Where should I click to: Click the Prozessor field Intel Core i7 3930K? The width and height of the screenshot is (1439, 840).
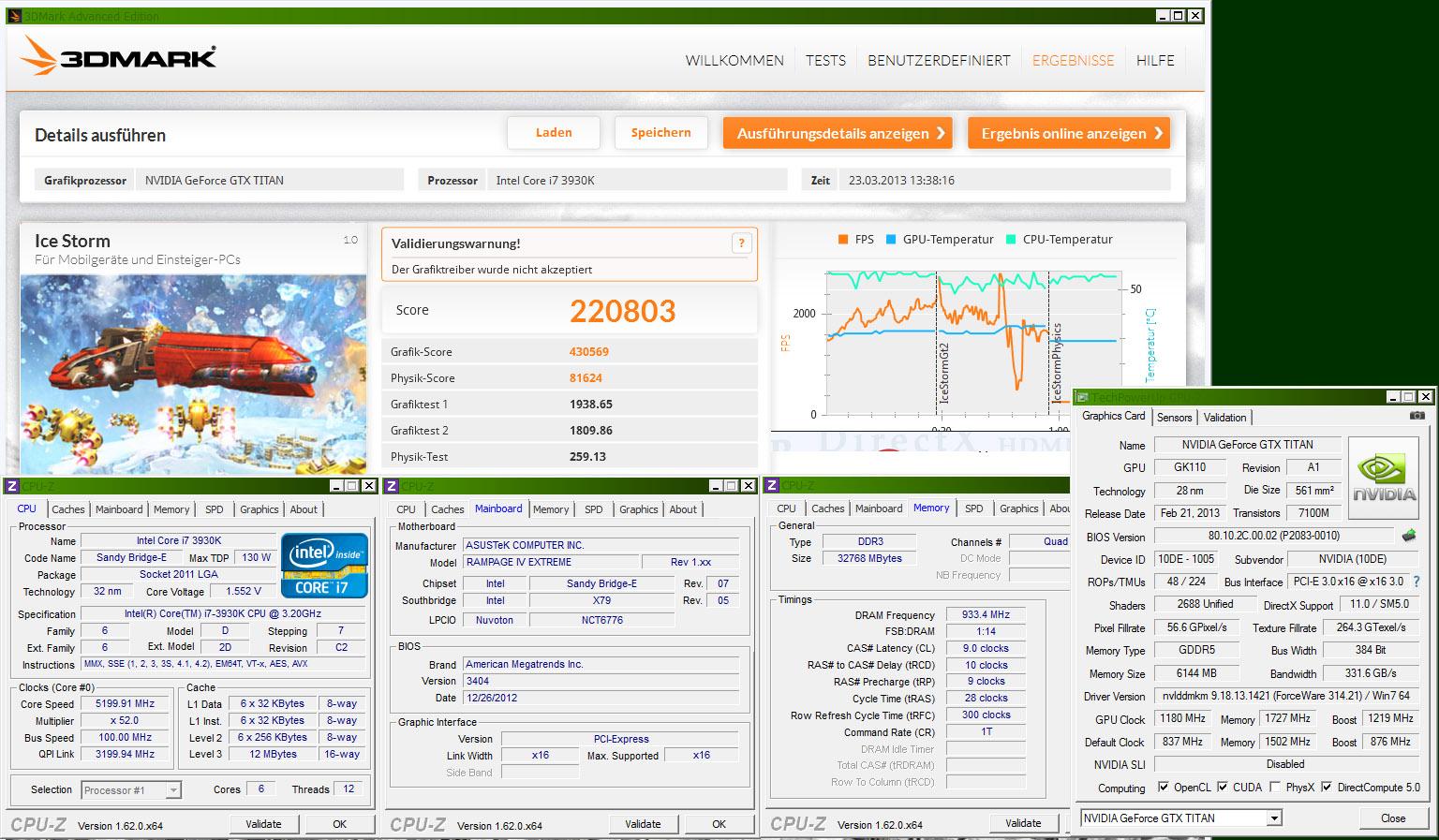pyautogui.click(x=637, y=180)
